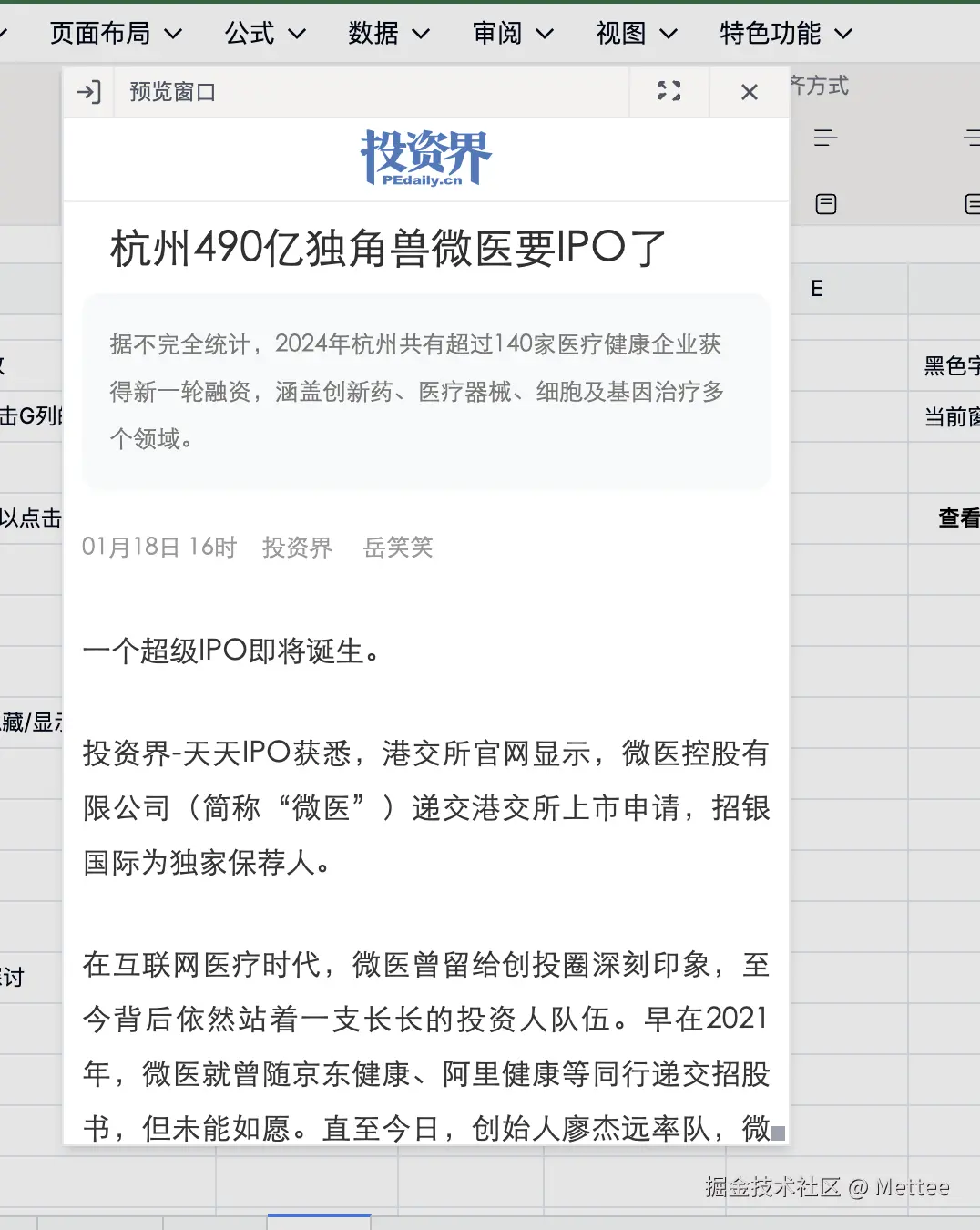Viewport: 980px width, 1230px height.
Task: Open the 特色功能 dropdown arrow
Action: coord(845,33)
